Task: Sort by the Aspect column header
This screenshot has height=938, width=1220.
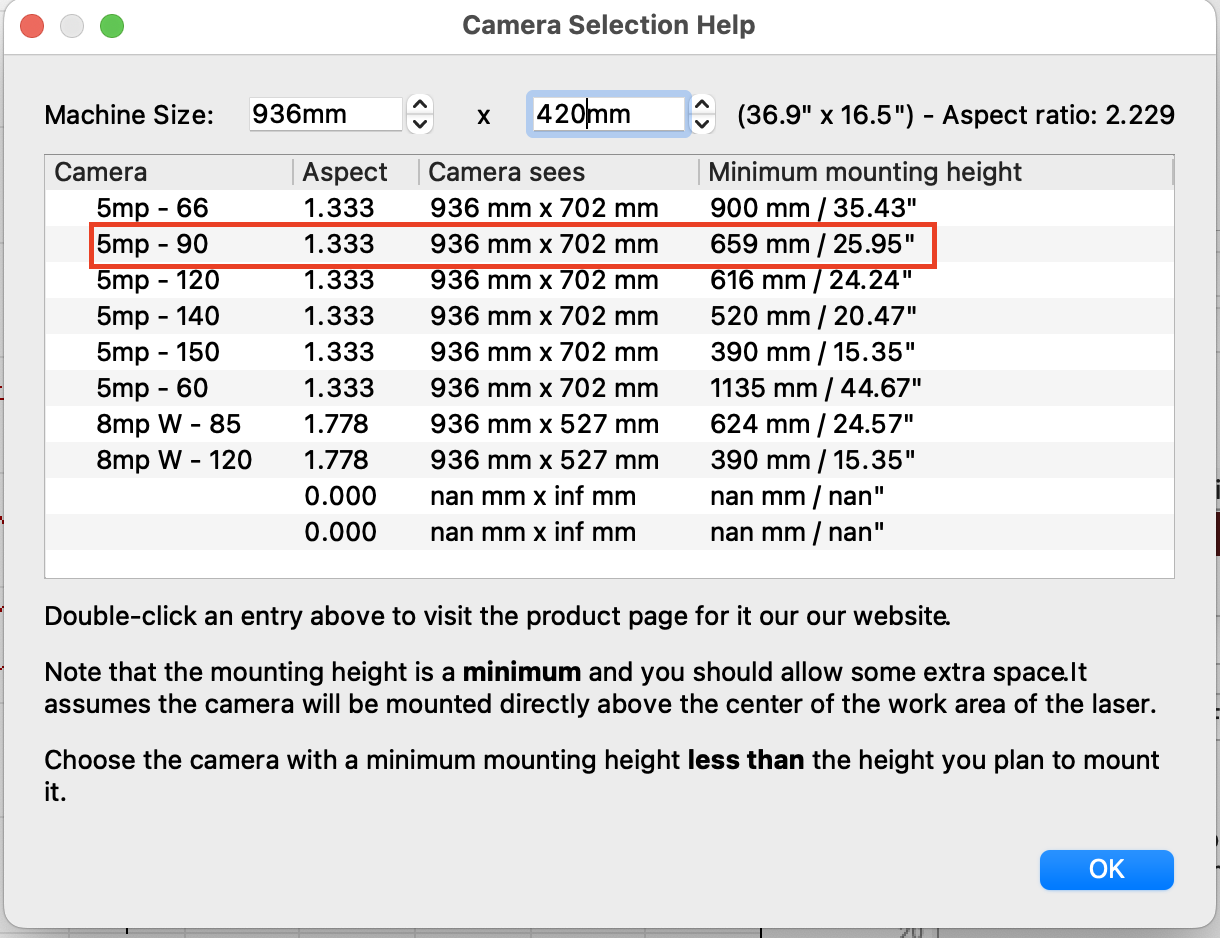Action: coord(356,172)
